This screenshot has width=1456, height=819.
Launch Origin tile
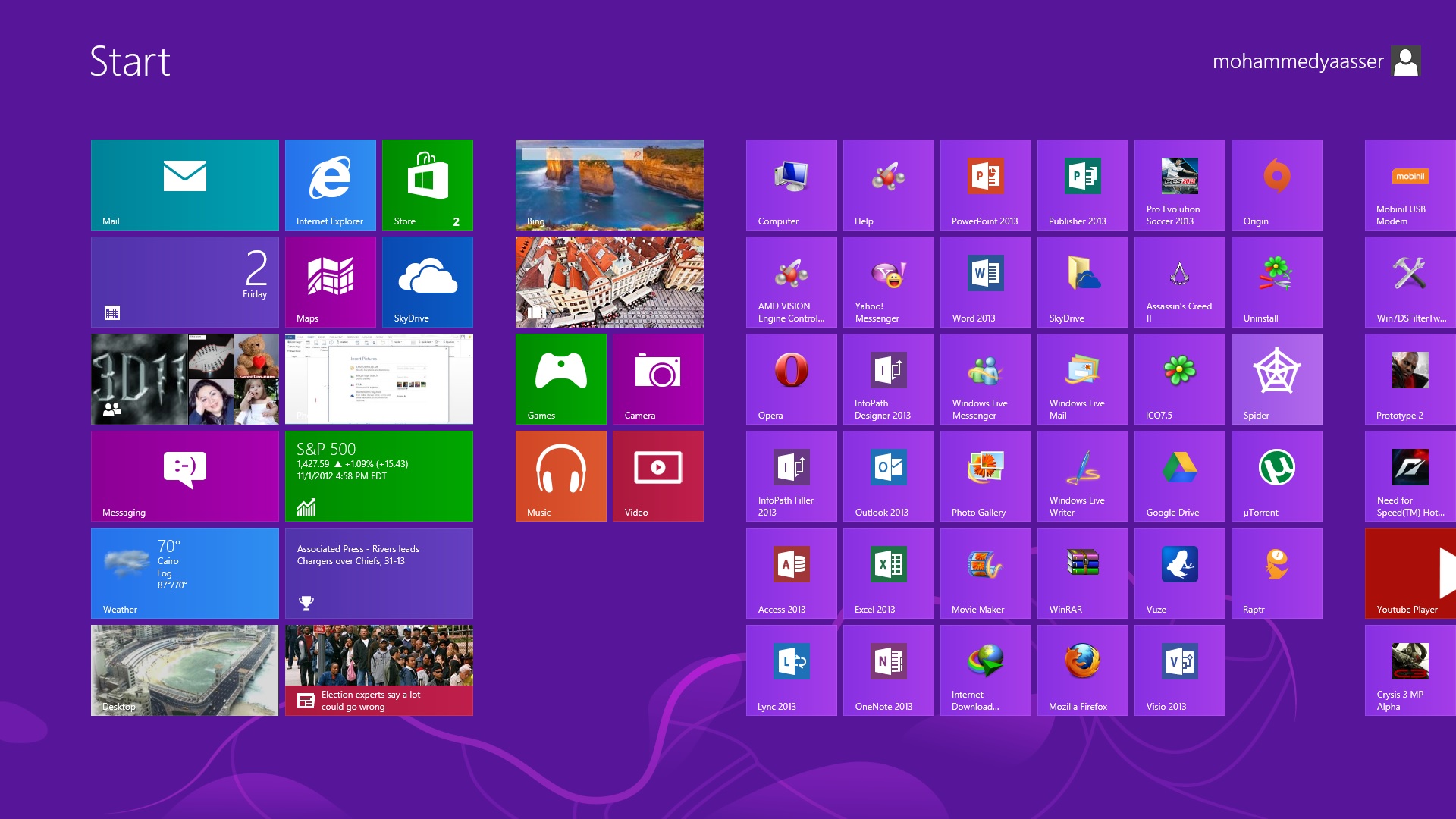[x=1277, y=185]
